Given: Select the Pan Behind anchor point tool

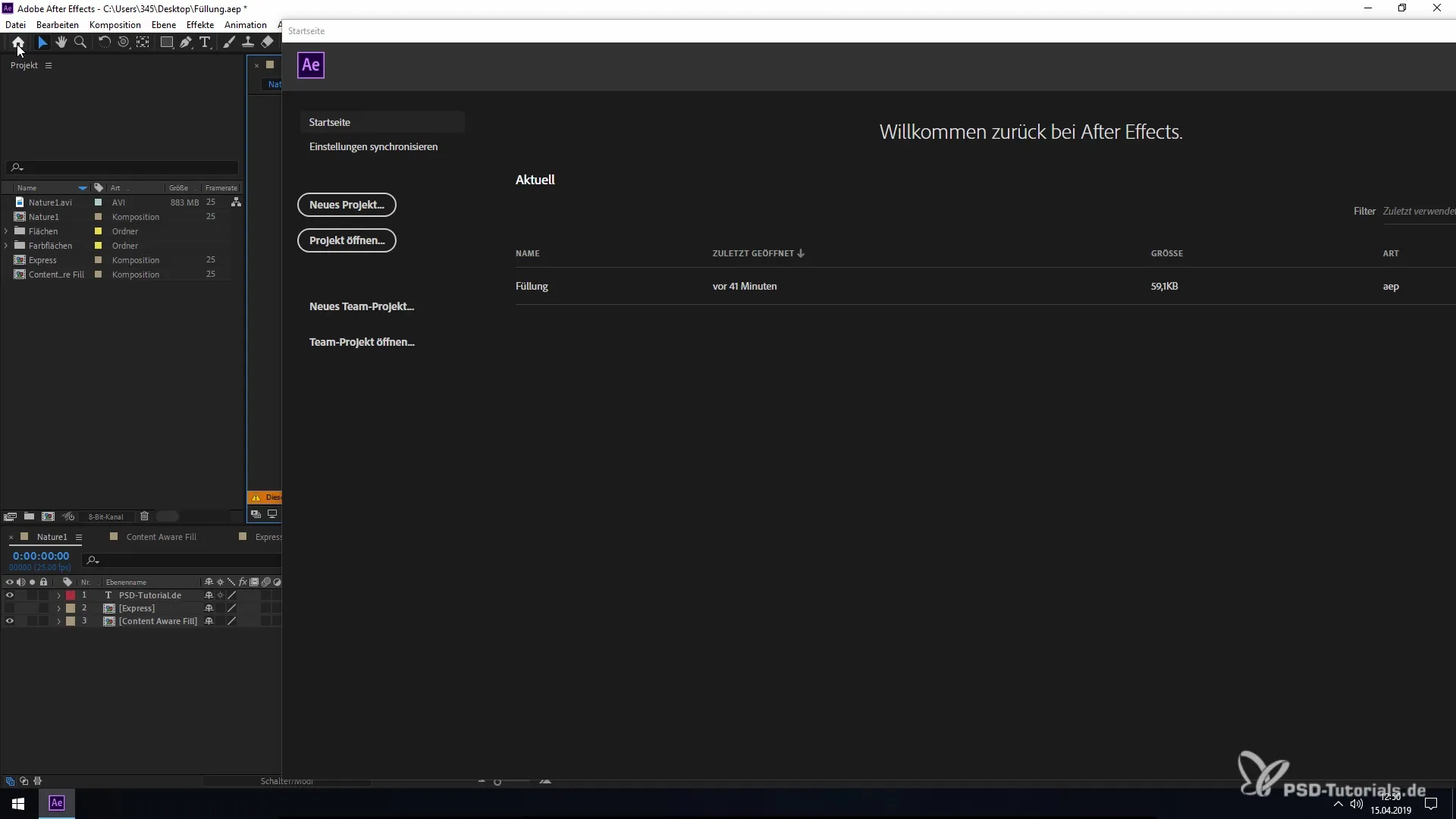Looking at the screenshot, I should [143, 42].
